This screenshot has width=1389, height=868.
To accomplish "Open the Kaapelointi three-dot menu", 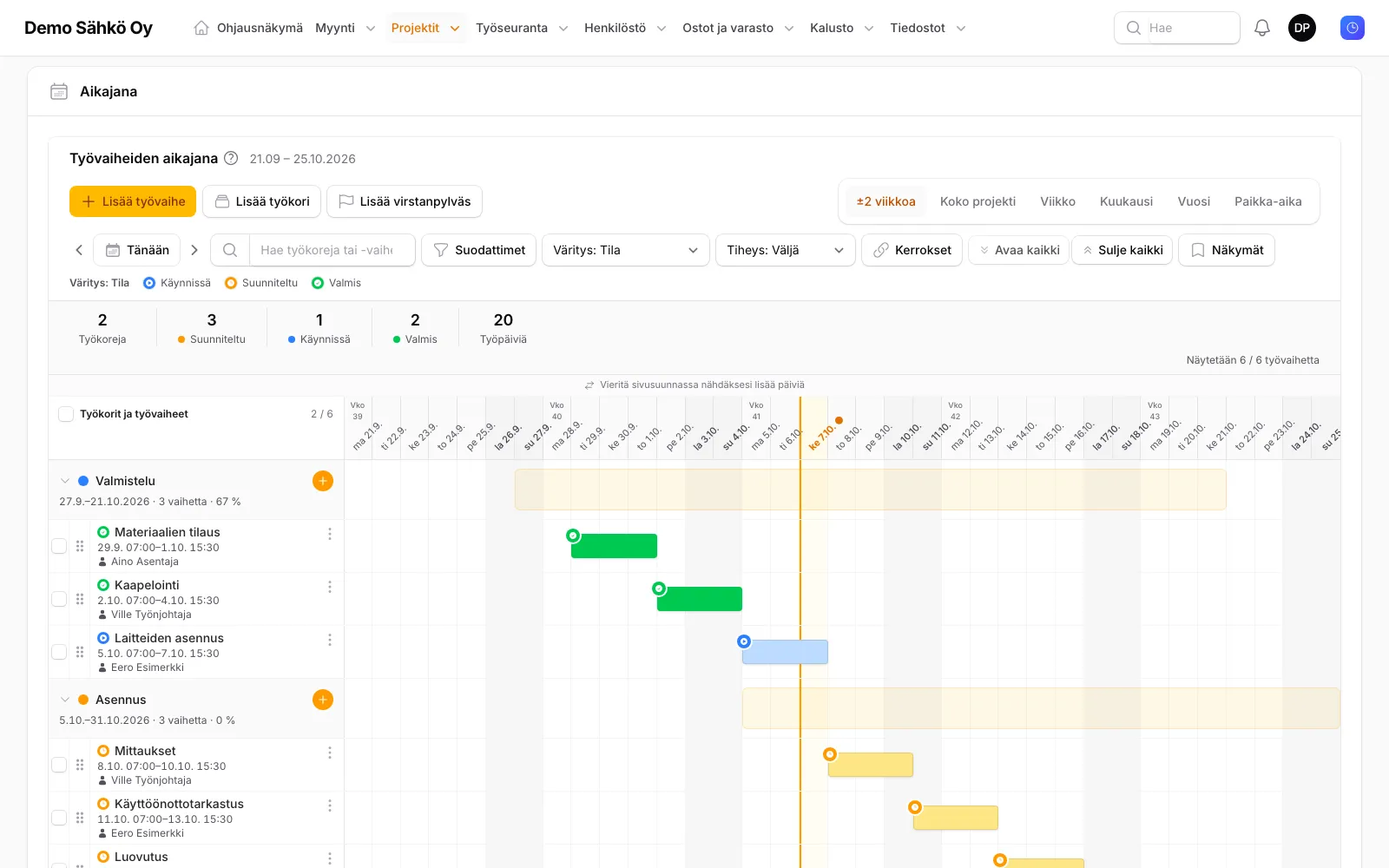I will tap(330, 587).
